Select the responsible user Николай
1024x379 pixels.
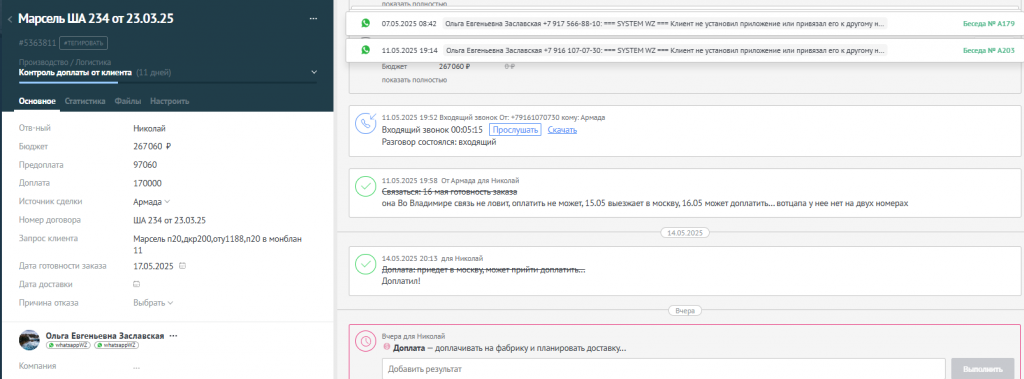tap(149, 129)
